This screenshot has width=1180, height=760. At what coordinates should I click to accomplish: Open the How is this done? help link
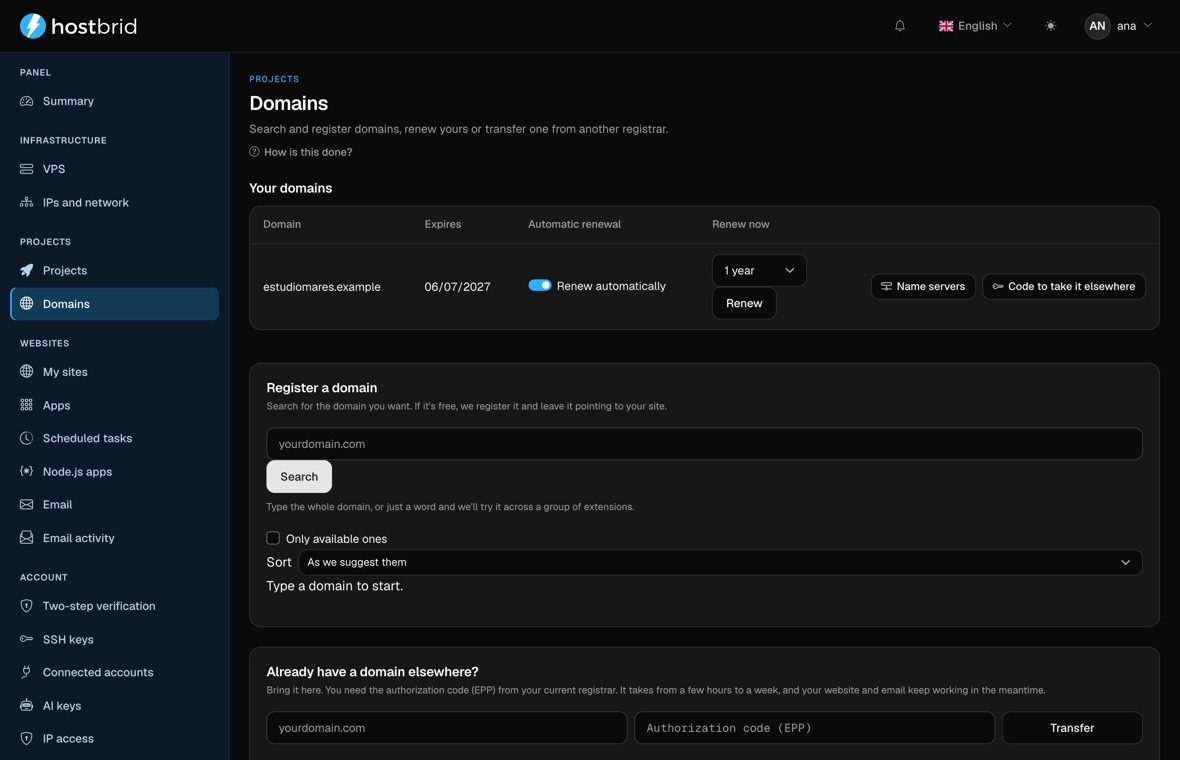coord(301,152)
